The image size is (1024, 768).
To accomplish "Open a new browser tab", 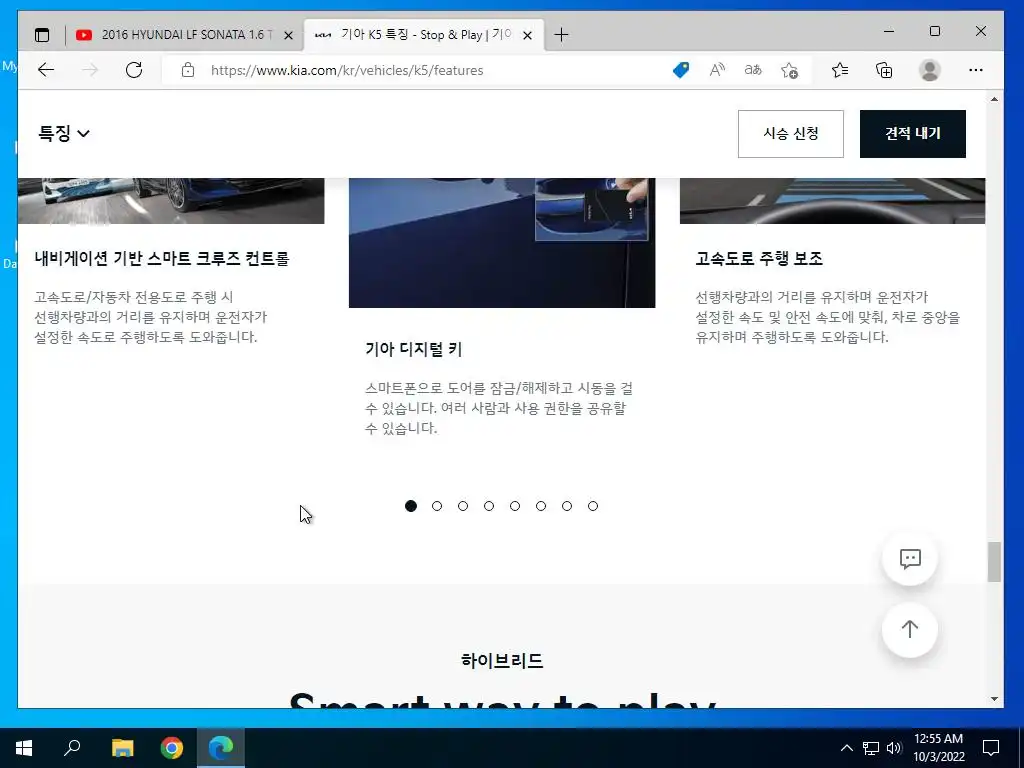I will click(x=561, y=35).
